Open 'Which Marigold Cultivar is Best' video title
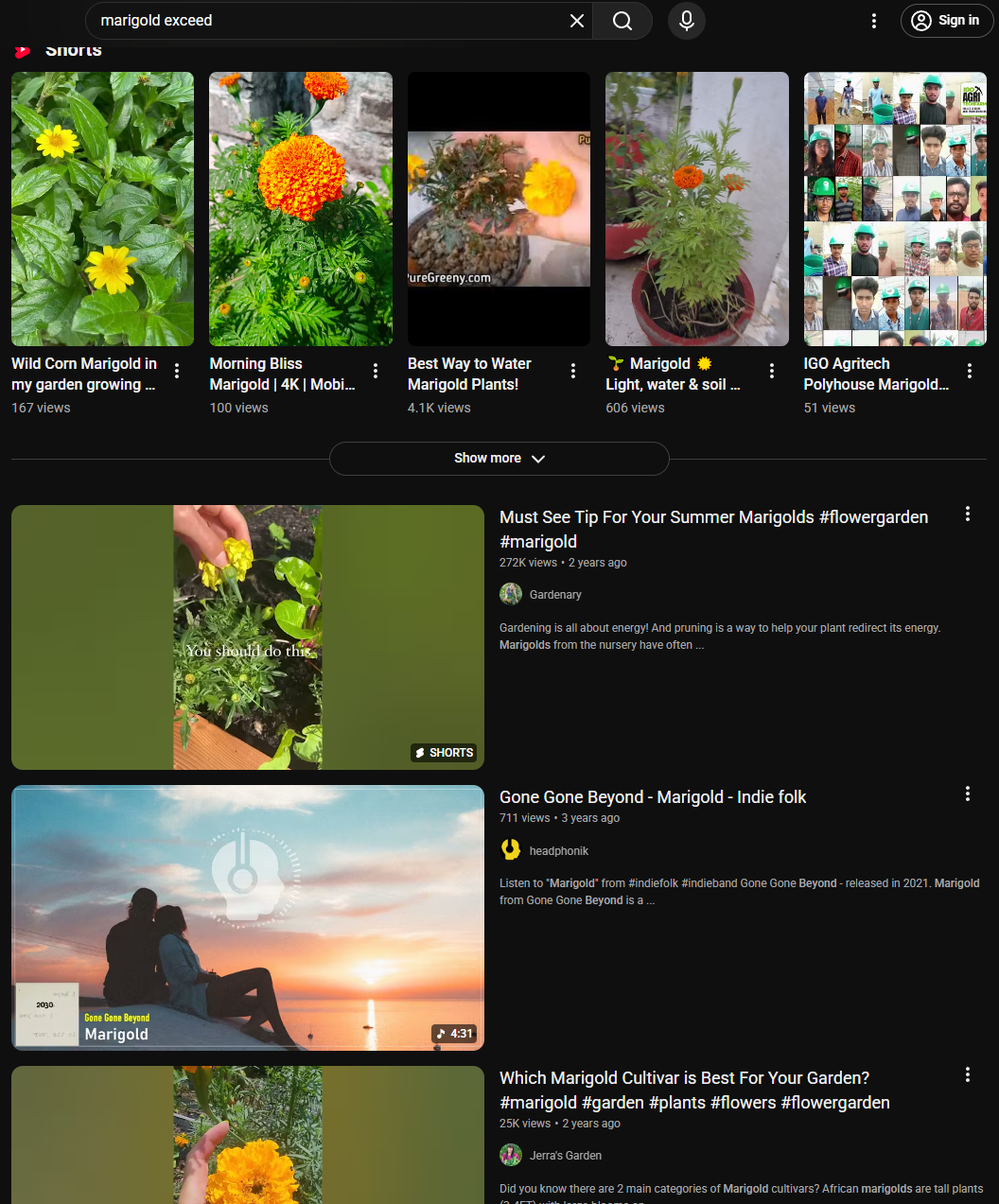 (x=694, y=1091)
